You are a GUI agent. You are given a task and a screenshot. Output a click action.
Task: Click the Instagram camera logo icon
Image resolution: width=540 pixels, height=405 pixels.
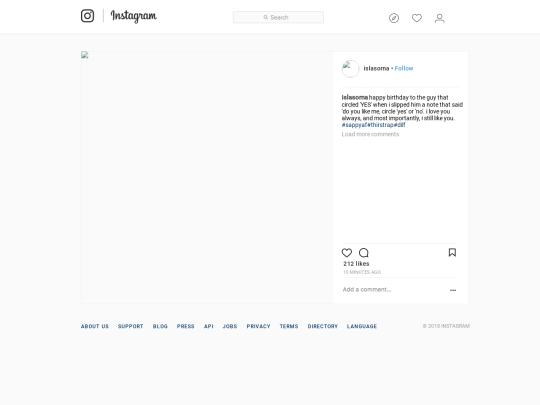tap(87, 16)
